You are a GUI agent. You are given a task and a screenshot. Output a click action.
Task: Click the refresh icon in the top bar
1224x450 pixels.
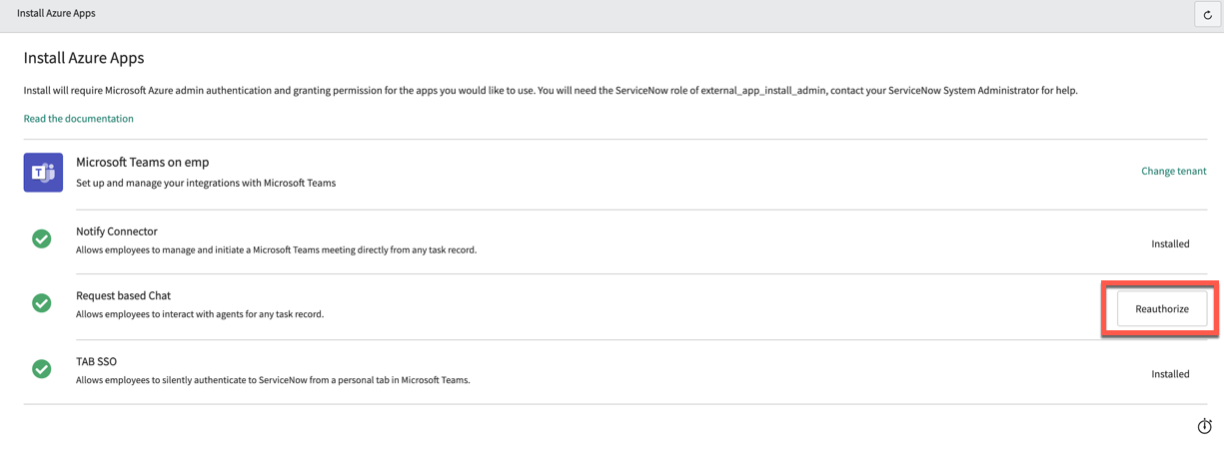1208,14
